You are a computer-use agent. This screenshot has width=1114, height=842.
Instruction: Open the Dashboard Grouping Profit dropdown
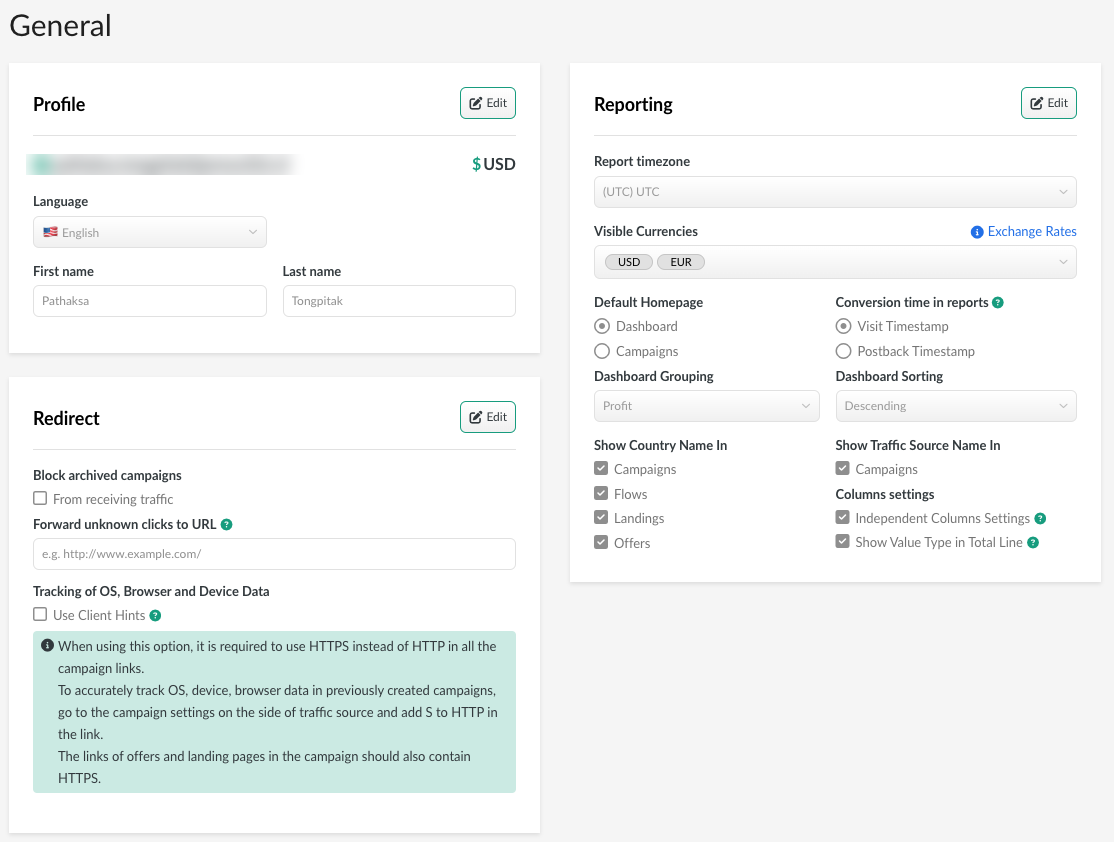coord(706,406)
